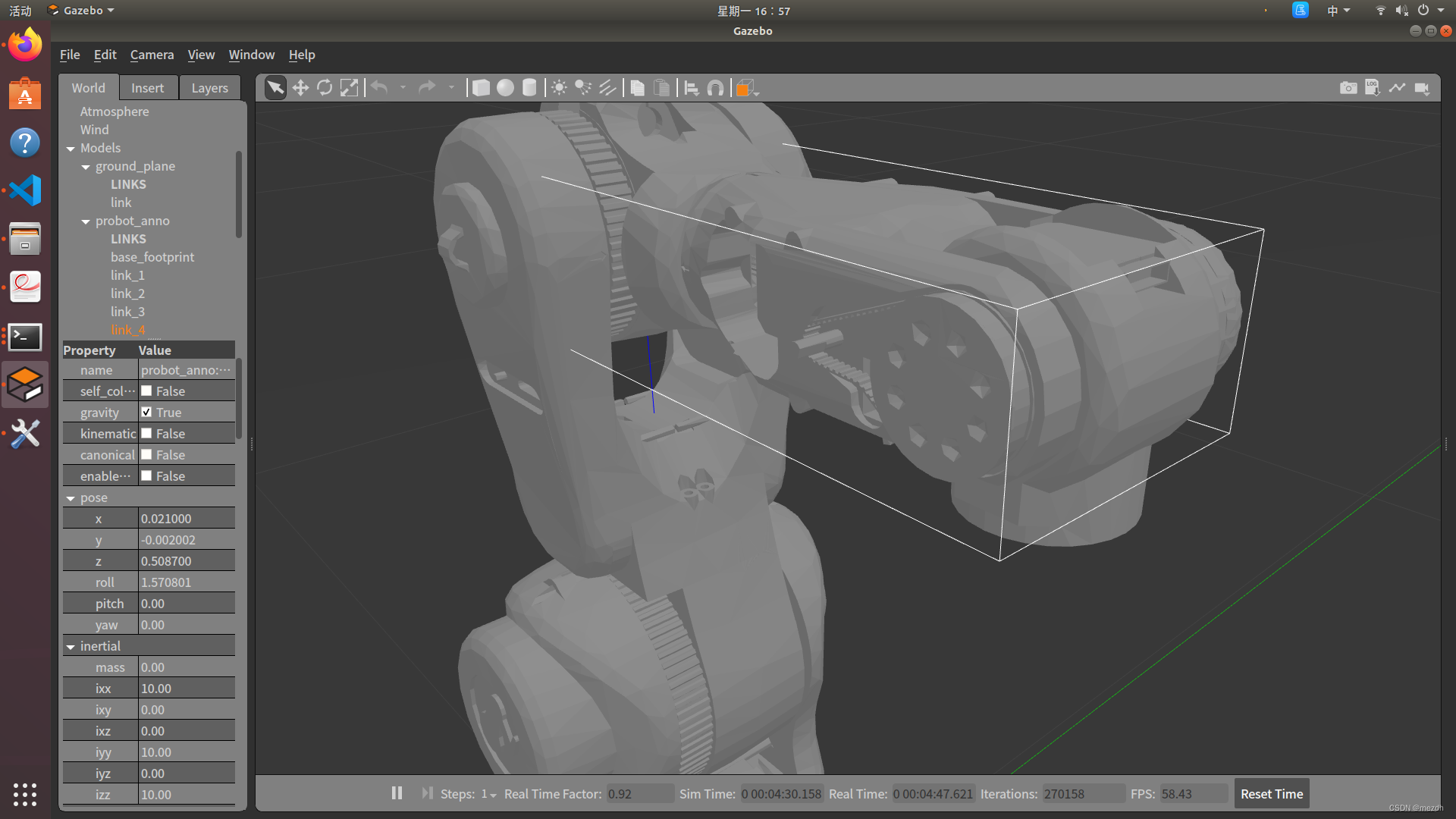Collapse the pose property group
The width and height of the screenshot is (1456, 819).
pyautogui.click(x=71, y=498)
